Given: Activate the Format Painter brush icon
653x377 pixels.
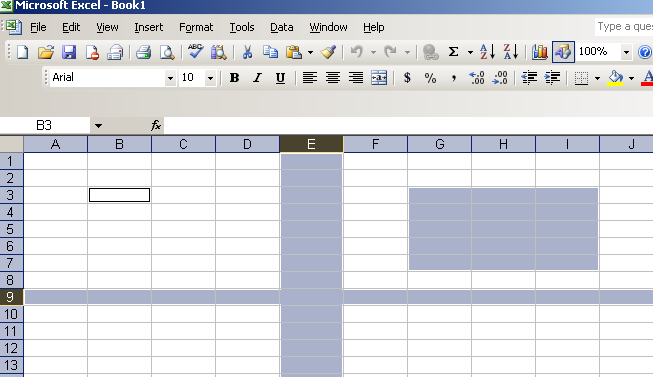Looking at the screenshot, I should [328, 52].
